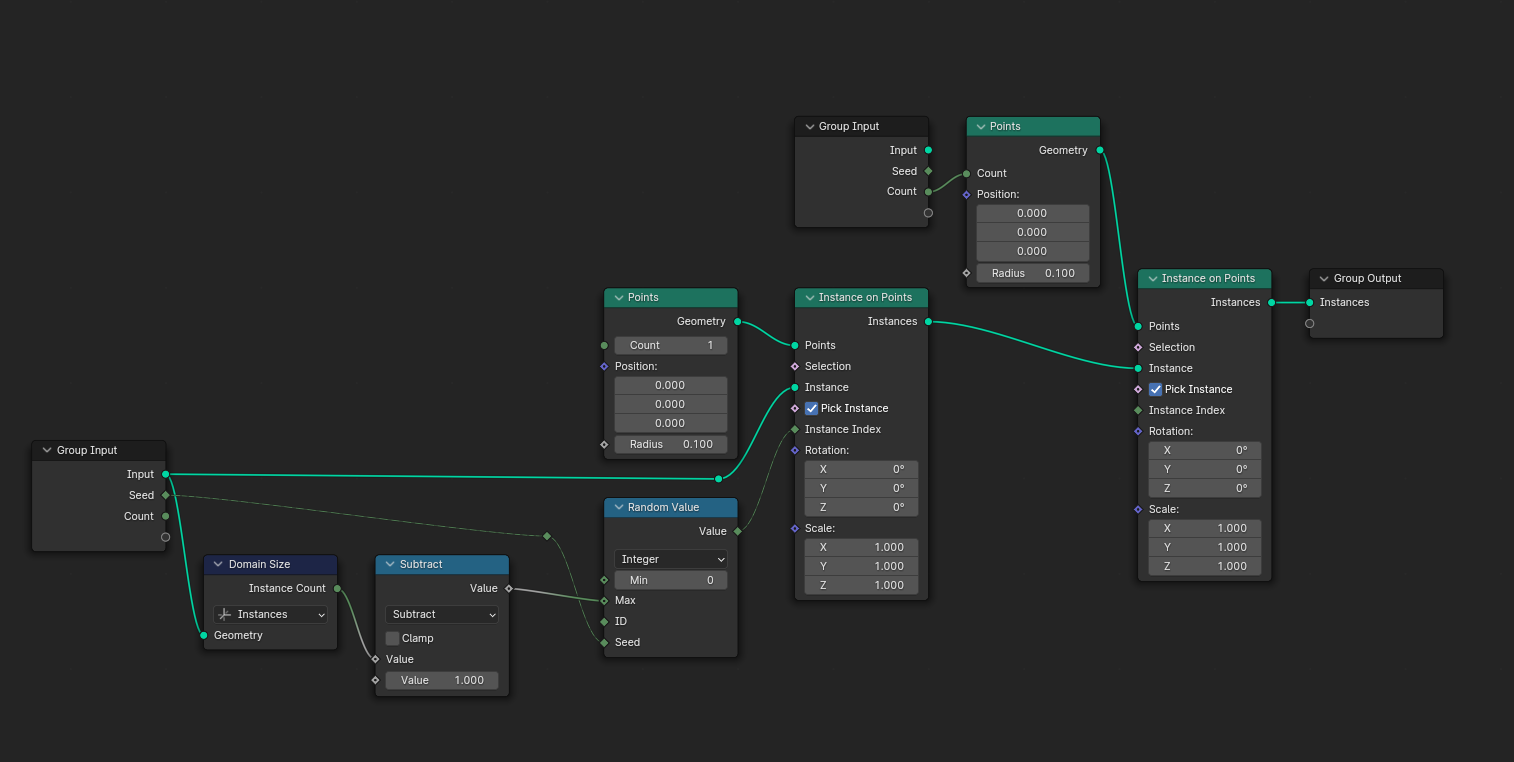Screen dimensions: 1514x762
Task: Collapse the Points node that has Count 1
Action: [x=619, y=297]
